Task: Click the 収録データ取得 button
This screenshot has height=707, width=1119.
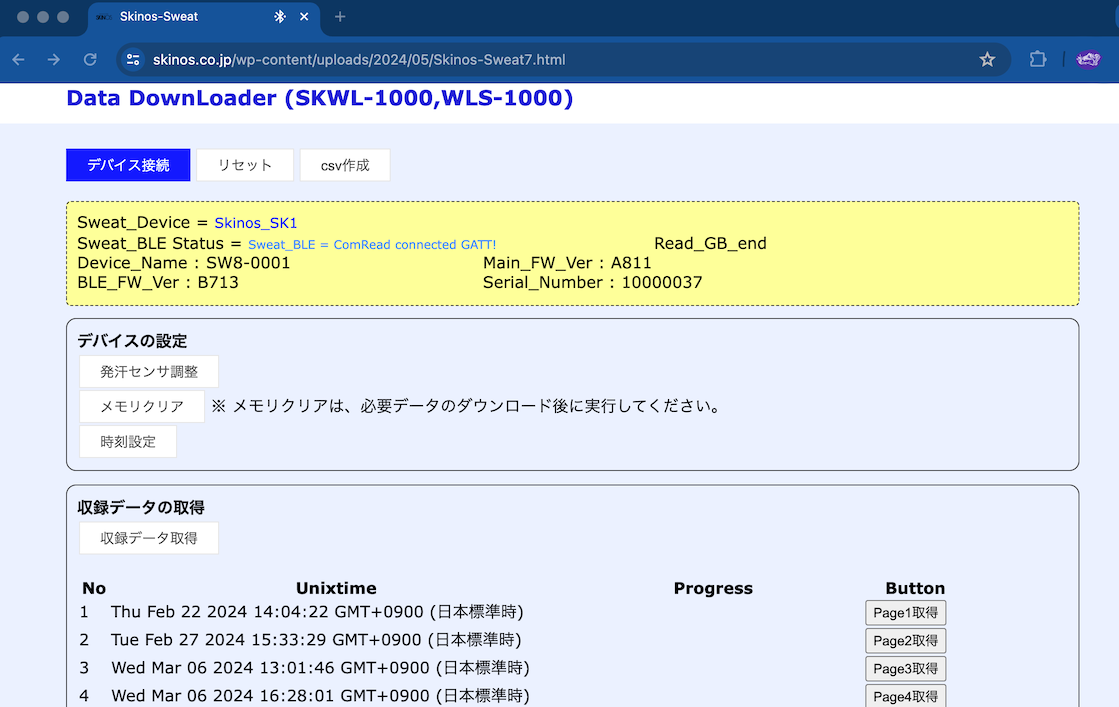Action: (148, 538)
